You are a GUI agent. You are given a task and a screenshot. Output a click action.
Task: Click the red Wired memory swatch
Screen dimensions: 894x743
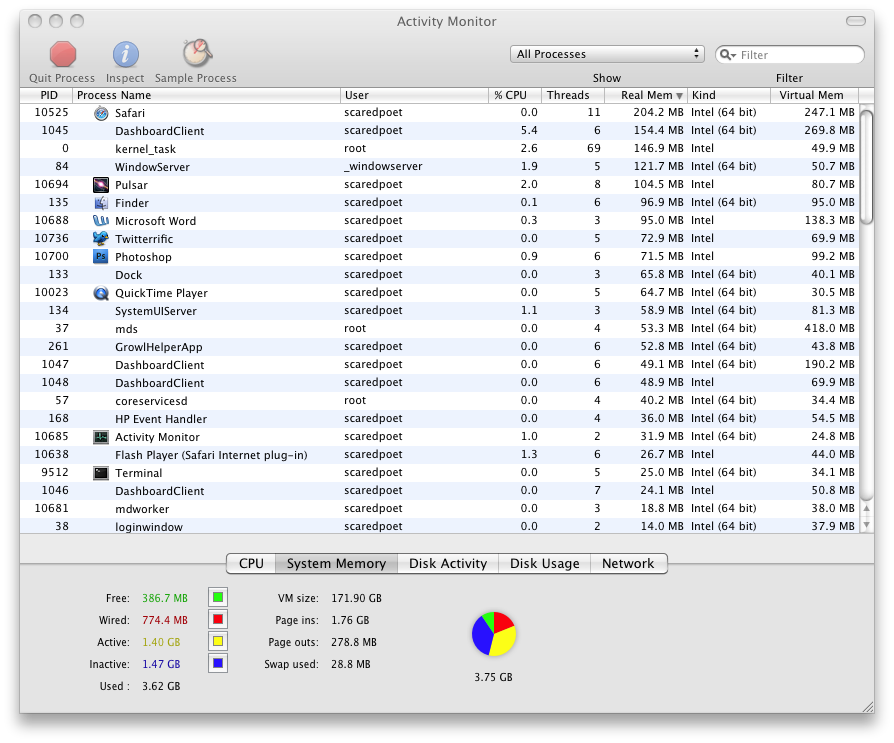pos(218,619)
